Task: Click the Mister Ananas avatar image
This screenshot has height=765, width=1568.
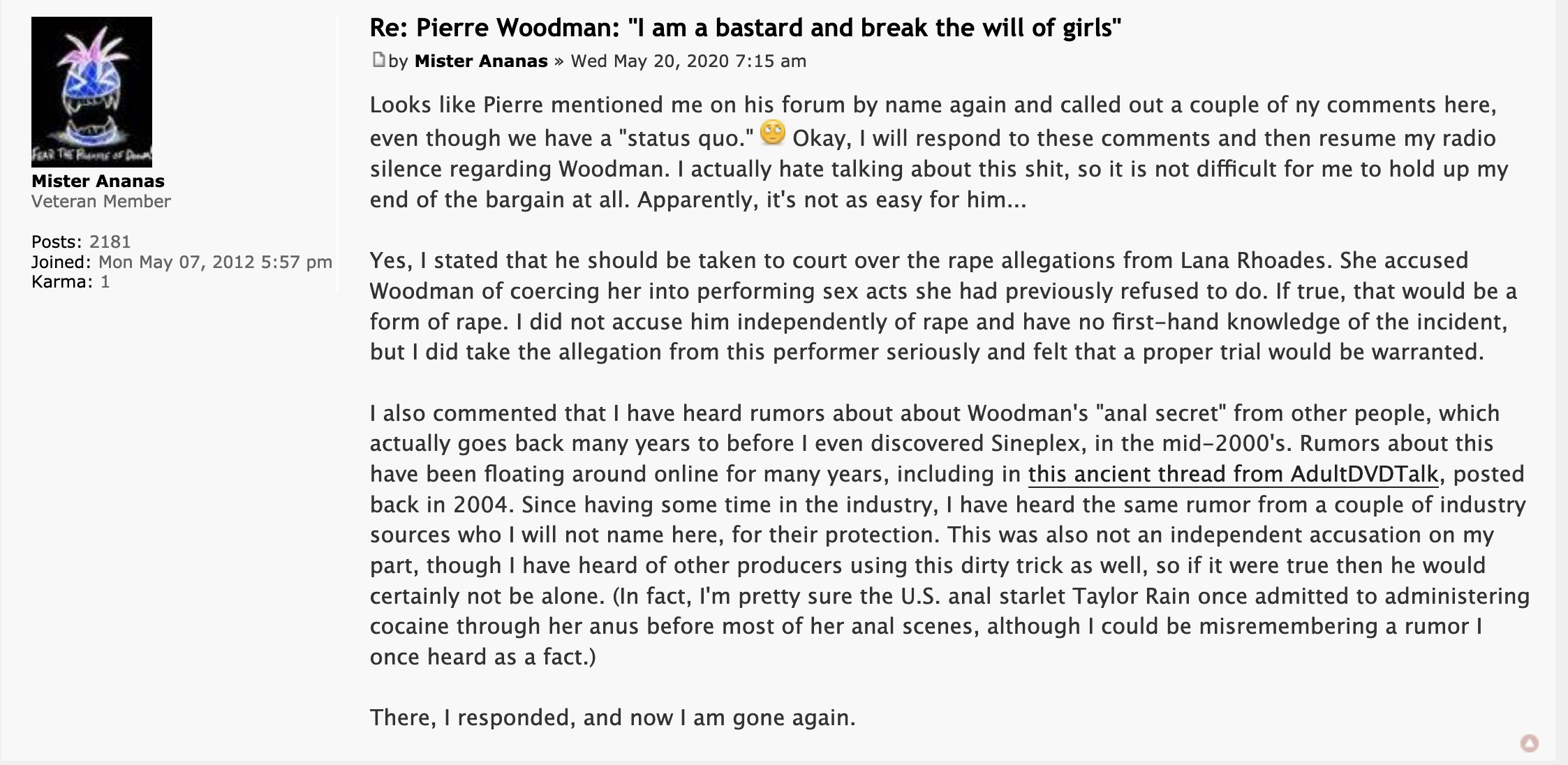Action: pyautogui.click(x=91, y=91)
